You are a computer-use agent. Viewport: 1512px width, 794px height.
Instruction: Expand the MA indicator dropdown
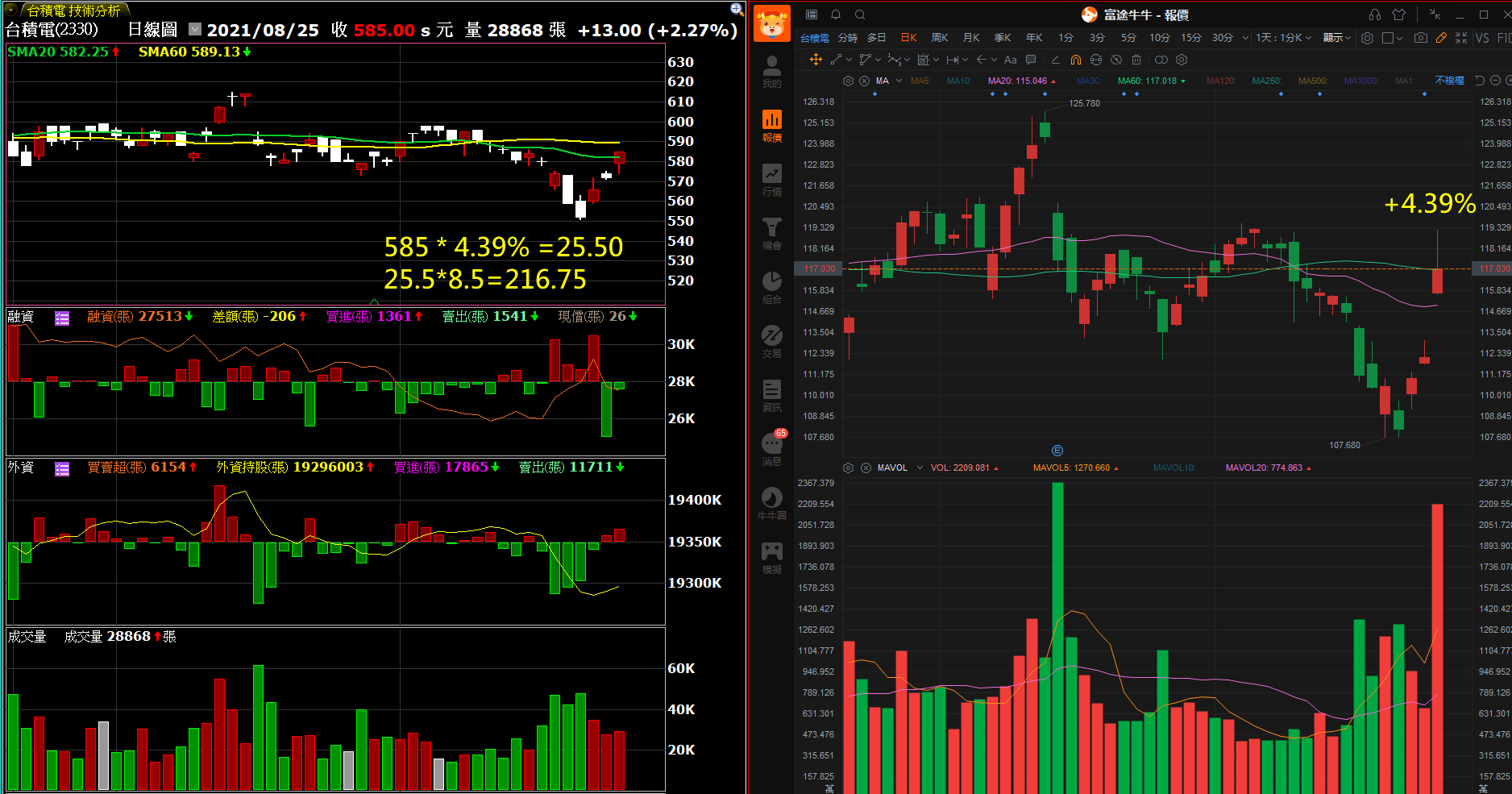pos(899,81)
